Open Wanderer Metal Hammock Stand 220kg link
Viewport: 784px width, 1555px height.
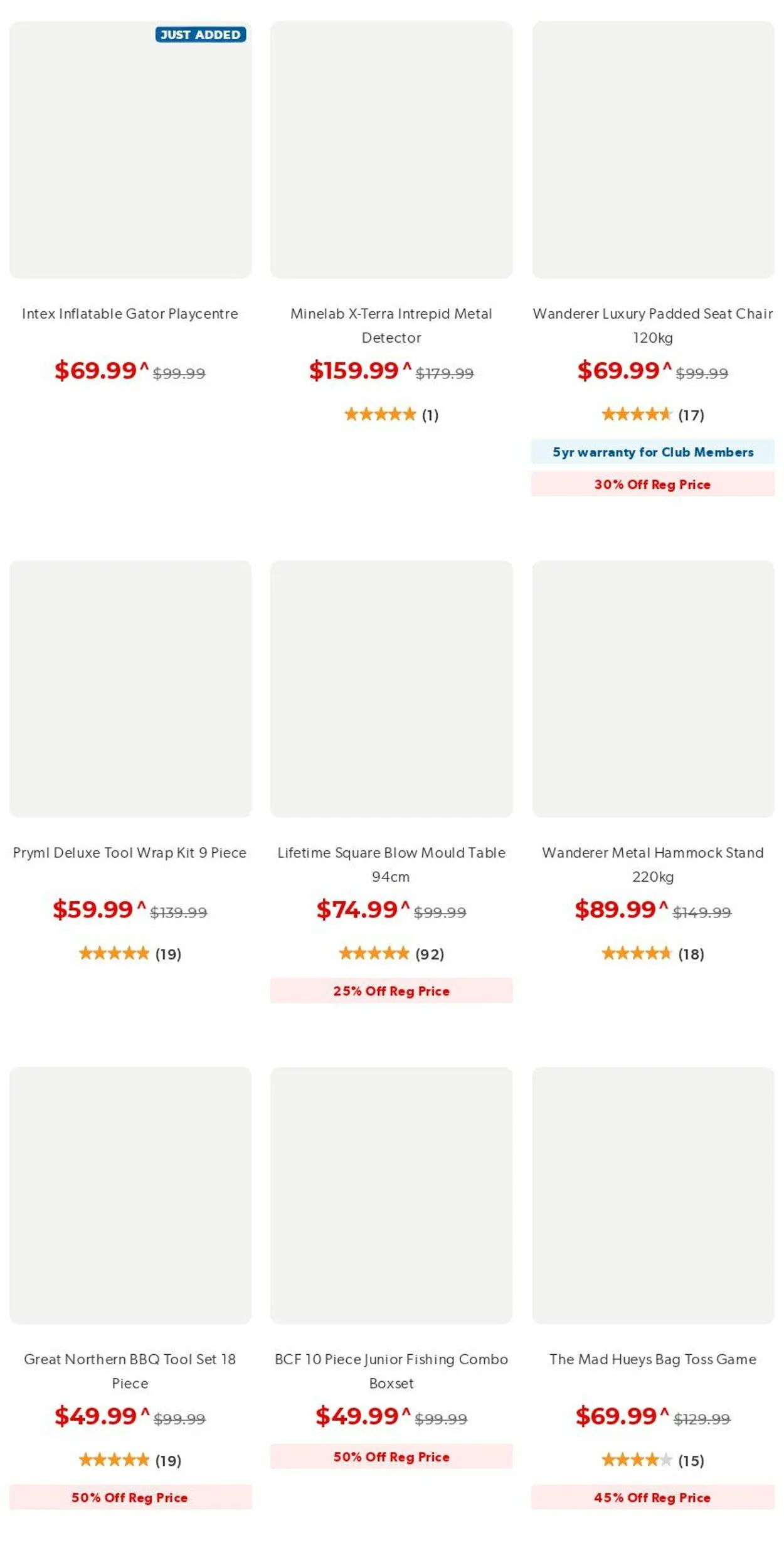coord(652,864)
